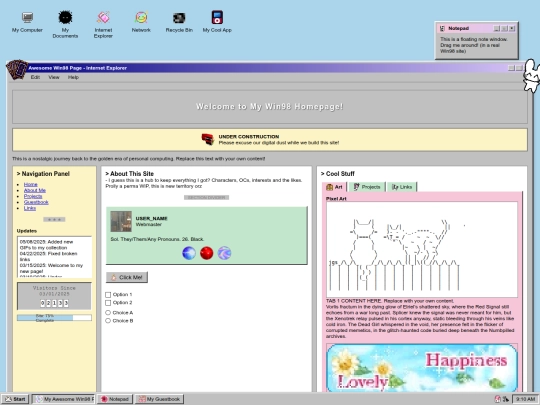Open the Help menu
Viewport: 540px width, 405px height.
coord(73,77)
